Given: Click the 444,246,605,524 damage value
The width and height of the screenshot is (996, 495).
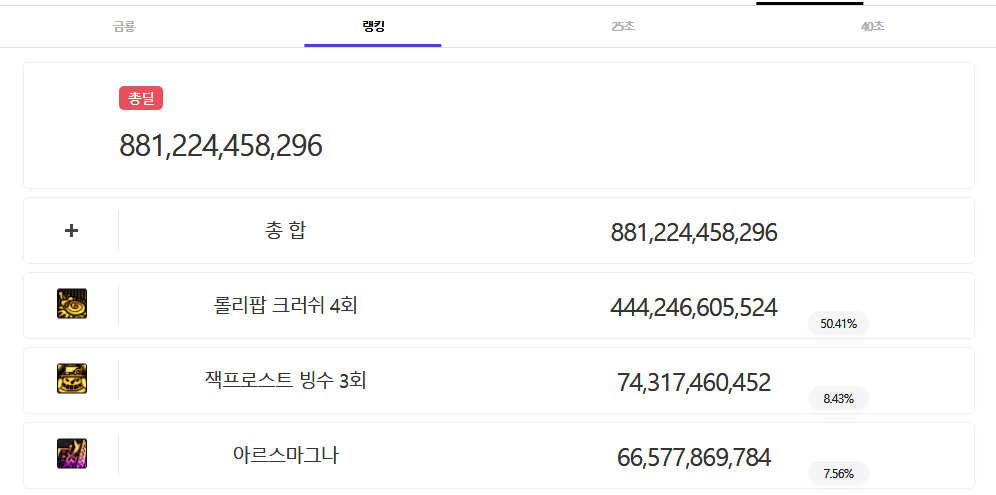Looking at the screenshot, I should pyautogui.click(x=694, y=308).
